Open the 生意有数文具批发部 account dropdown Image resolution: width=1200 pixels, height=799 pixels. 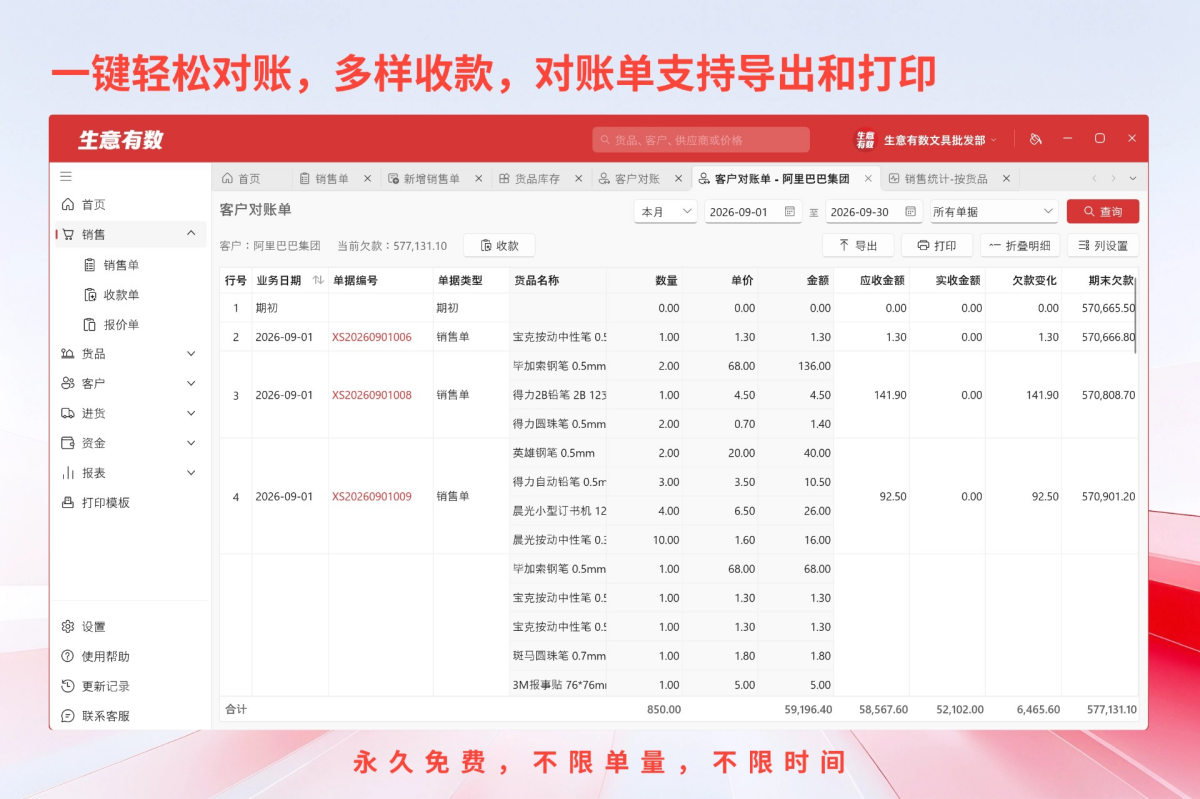[926, 140]
